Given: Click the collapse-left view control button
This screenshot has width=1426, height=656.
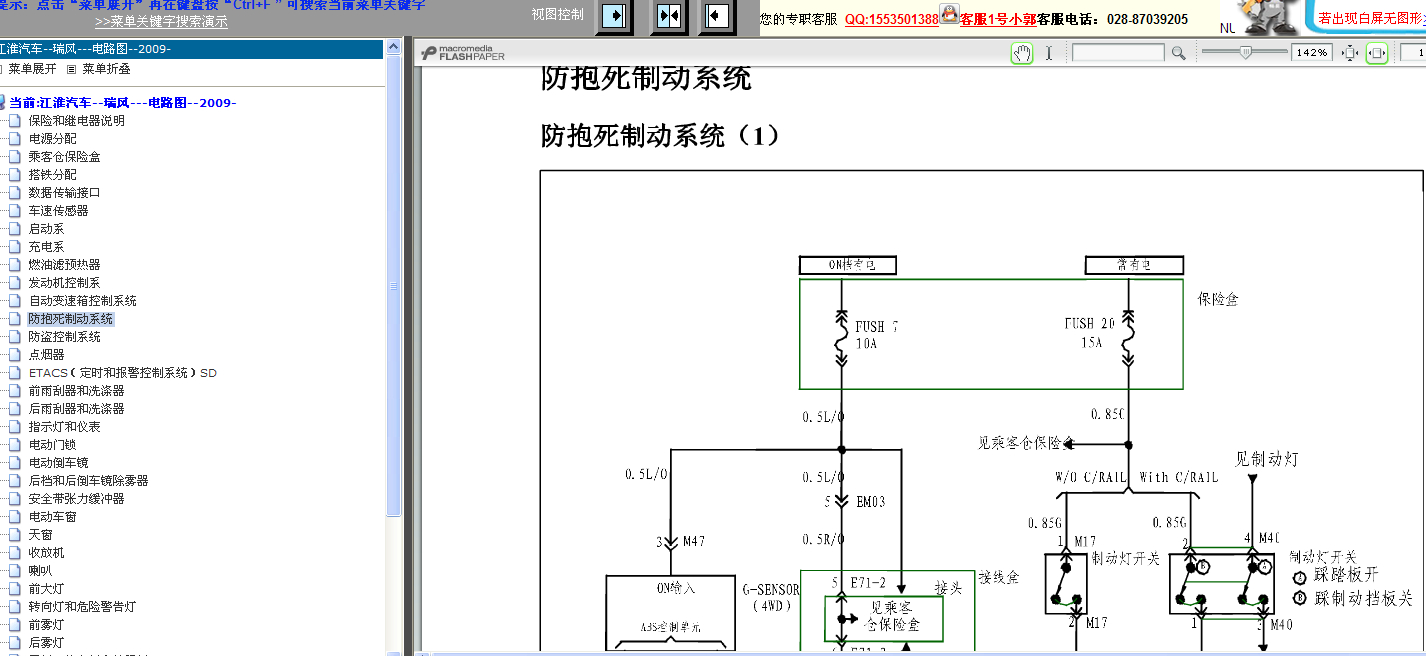Looking at the screenshot, I should tap(716, 16).
